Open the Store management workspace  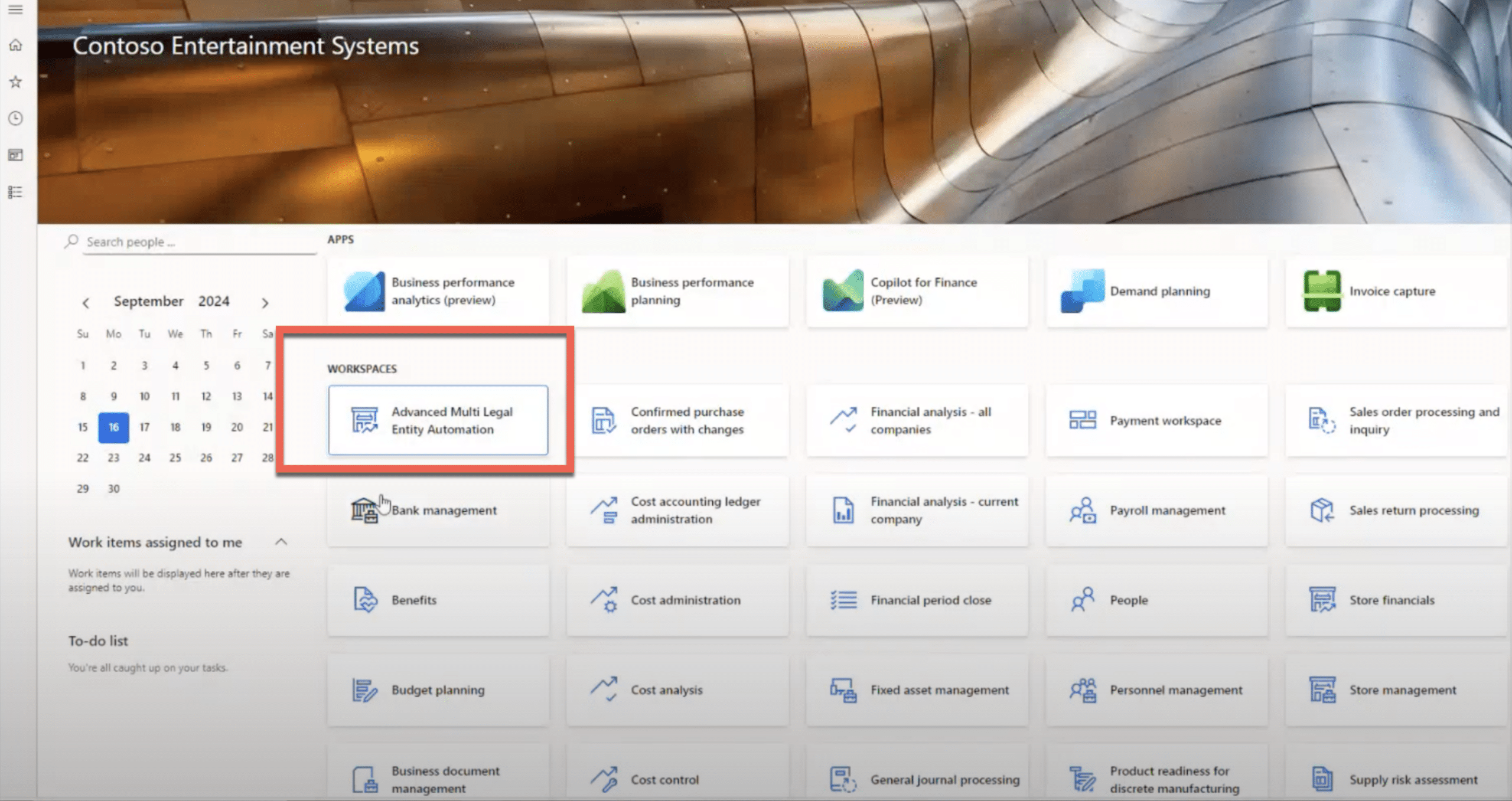point(1396,689)
